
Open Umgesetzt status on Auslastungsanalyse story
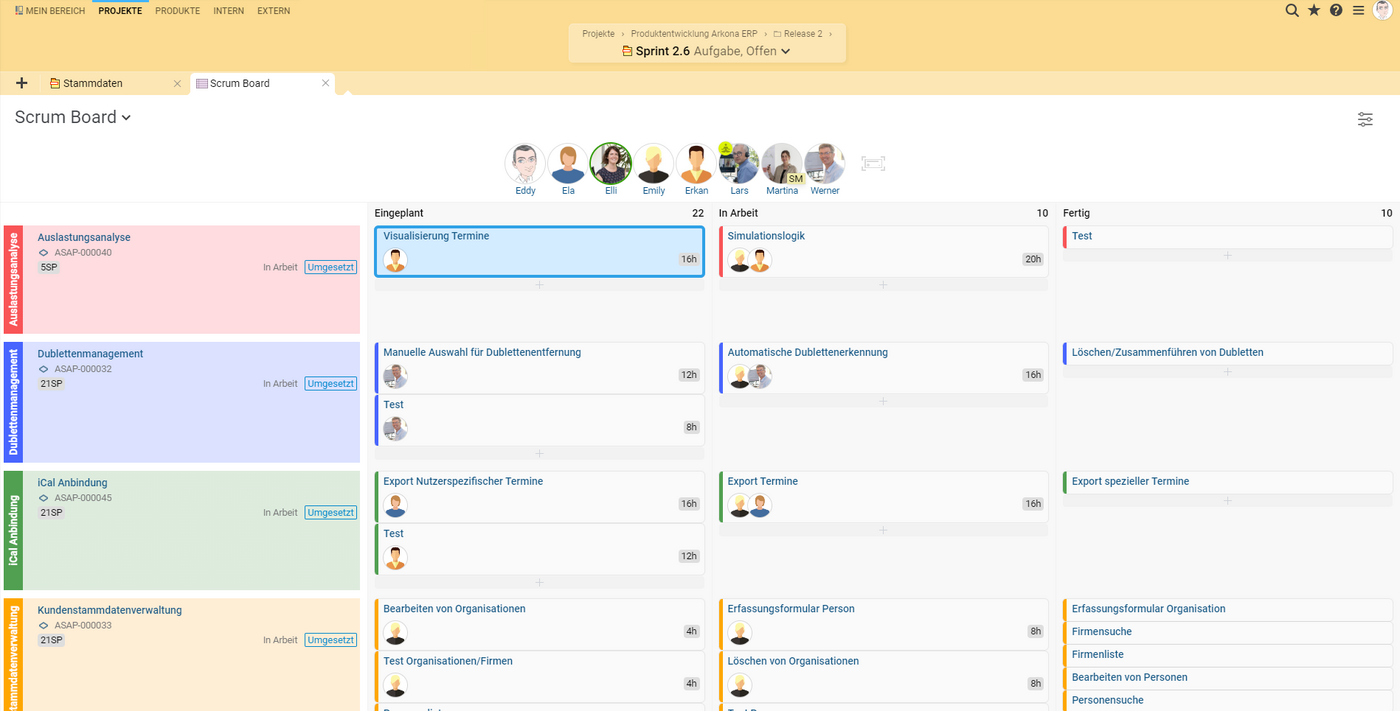point(330,267)
